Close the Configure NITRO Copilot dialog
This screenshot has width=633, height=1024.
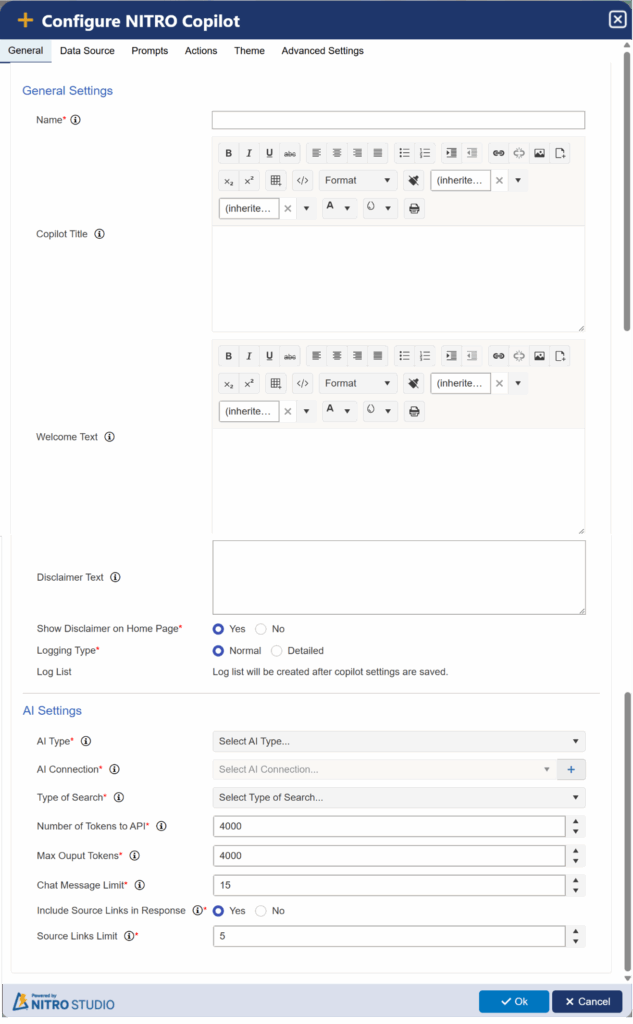pyautogui.click(x=617, y=20)
